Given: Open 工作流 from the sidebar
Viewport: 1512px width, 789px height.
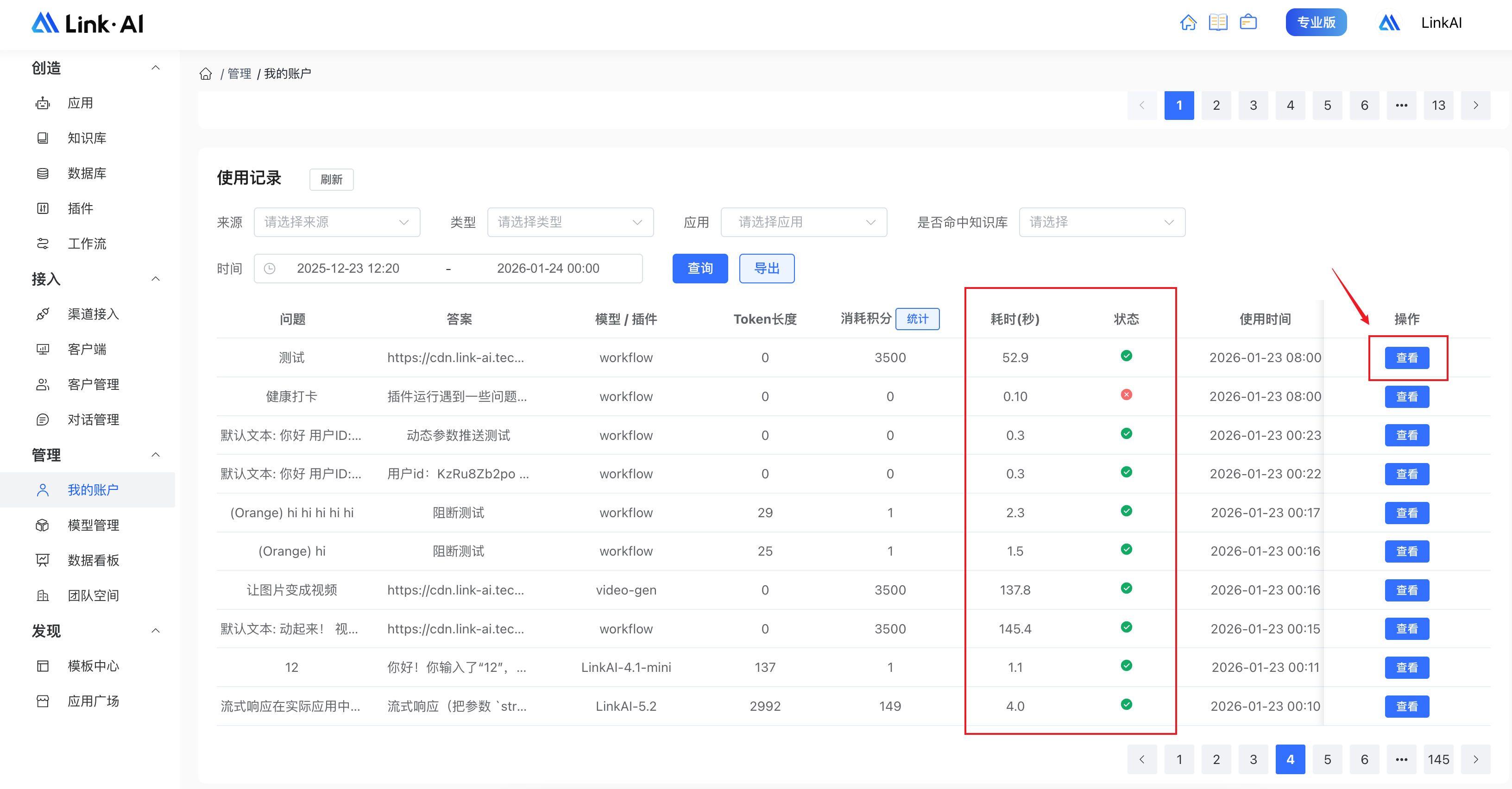Looking at the screenshot, I should pos(86,244).
